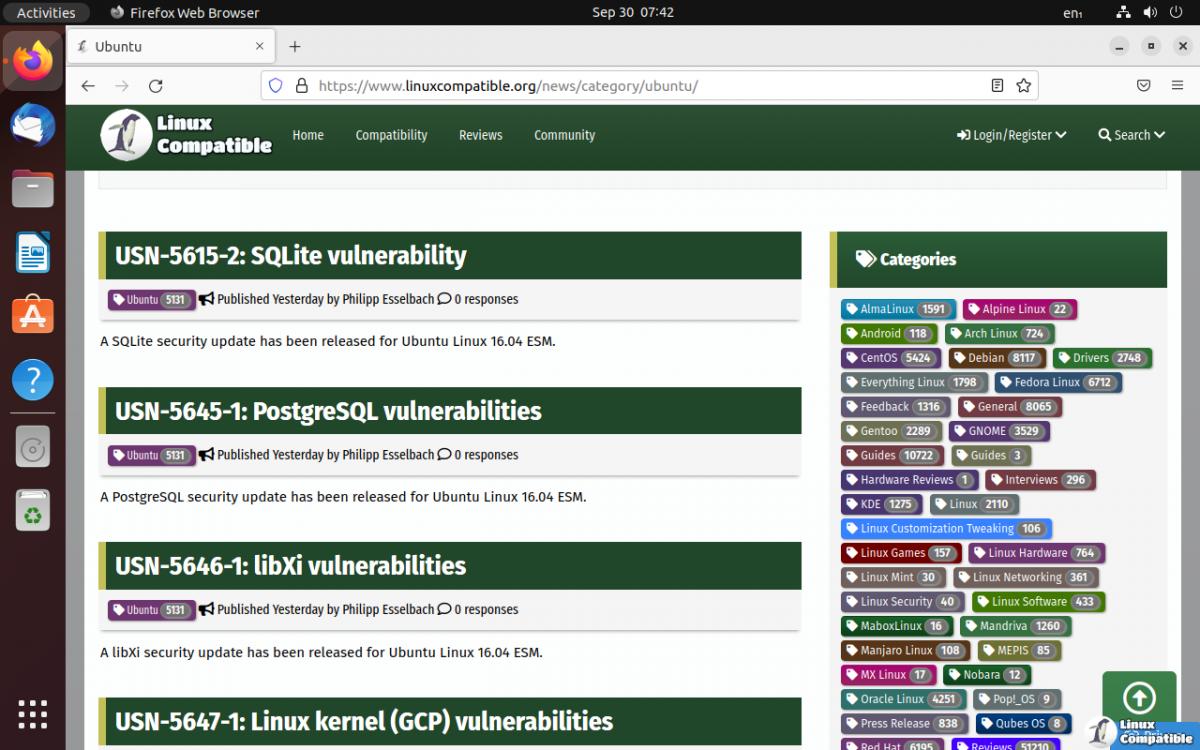Bookmark this page with the star icon
Image resolution: width=1200 pixels, height=750 pixels.
pyautogui.click(x=1023, y=86)
